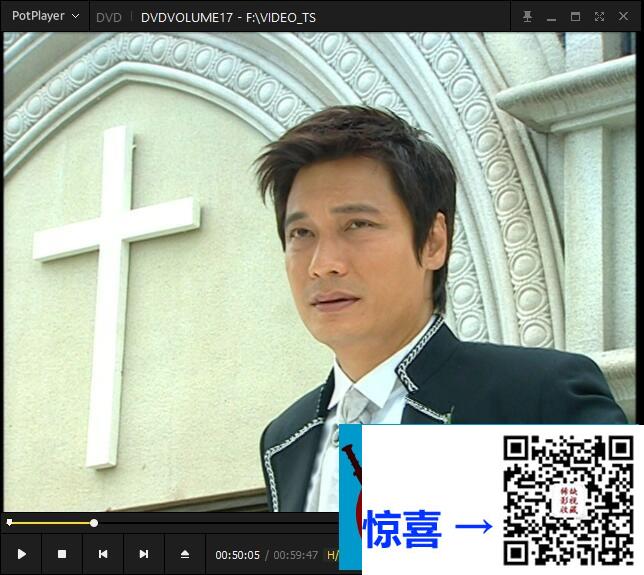Viewport: 644px width, 575px height.
Task: Switch PotPlayer to fullscreen mode
Action: tap(599, 16)
